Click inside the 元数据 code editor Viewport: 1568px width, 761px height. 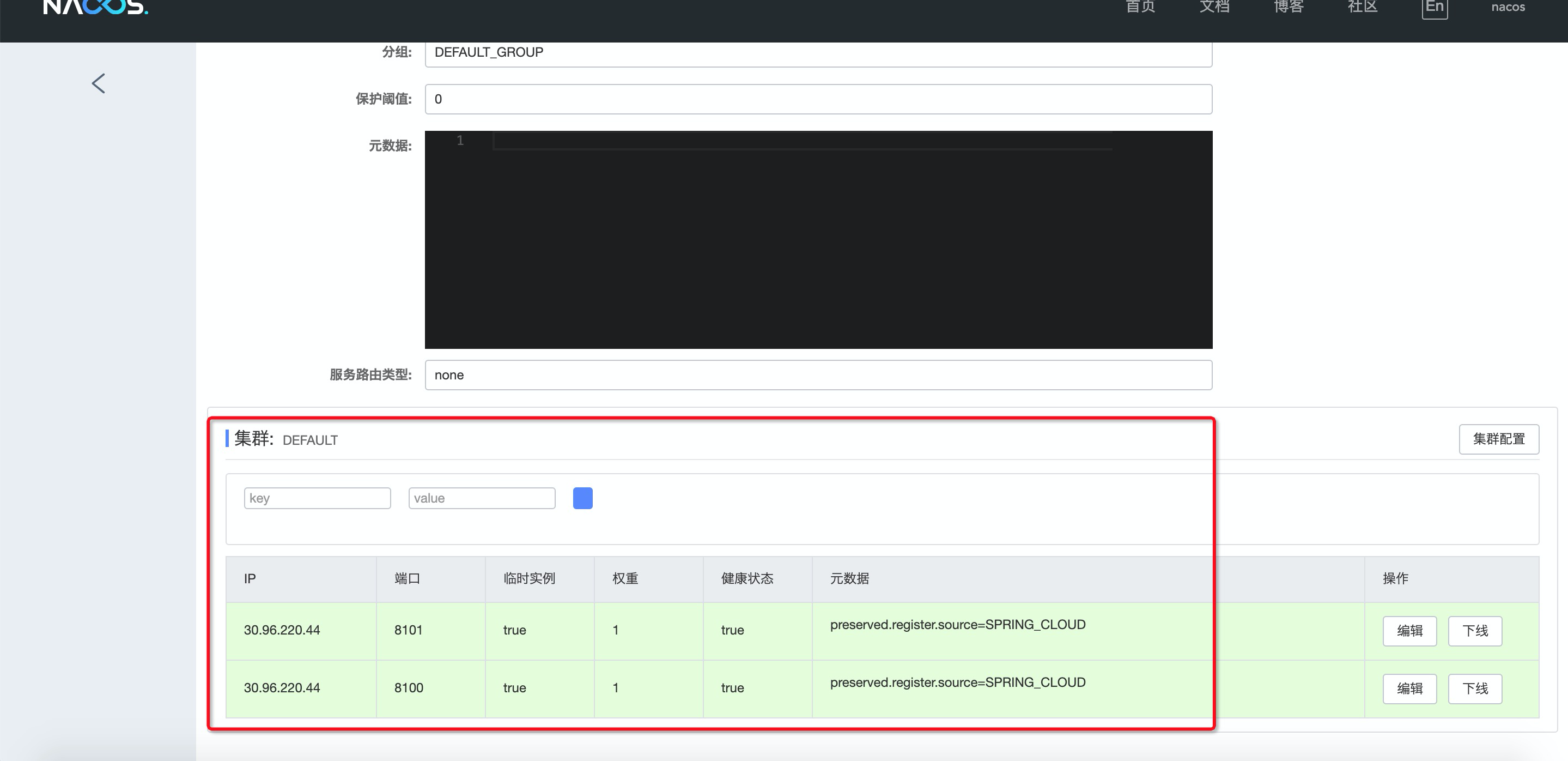point(818,239)
